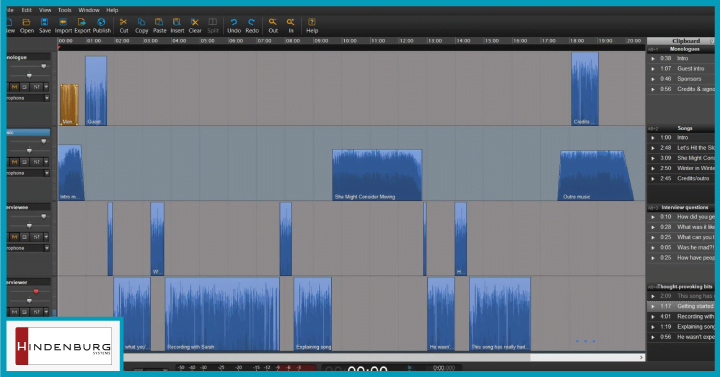Play the Winter in Winter song preview
The image size is (720, 377).
[653, 169]
